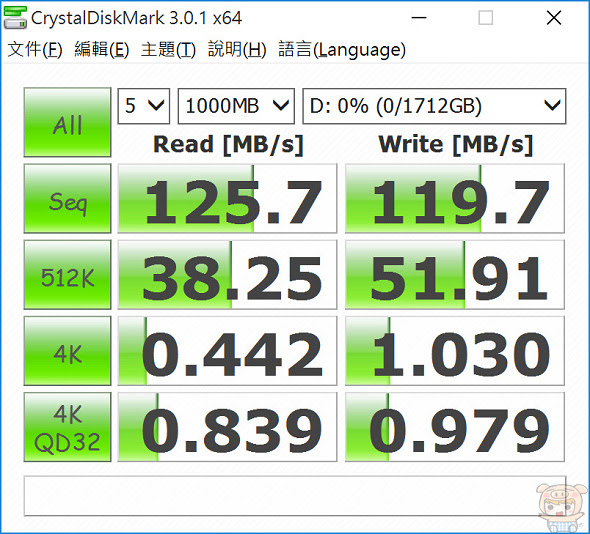The height and width of the screenshot is (534, 590).
Task: Select the 512K read result 38.25
Action: 227,275
